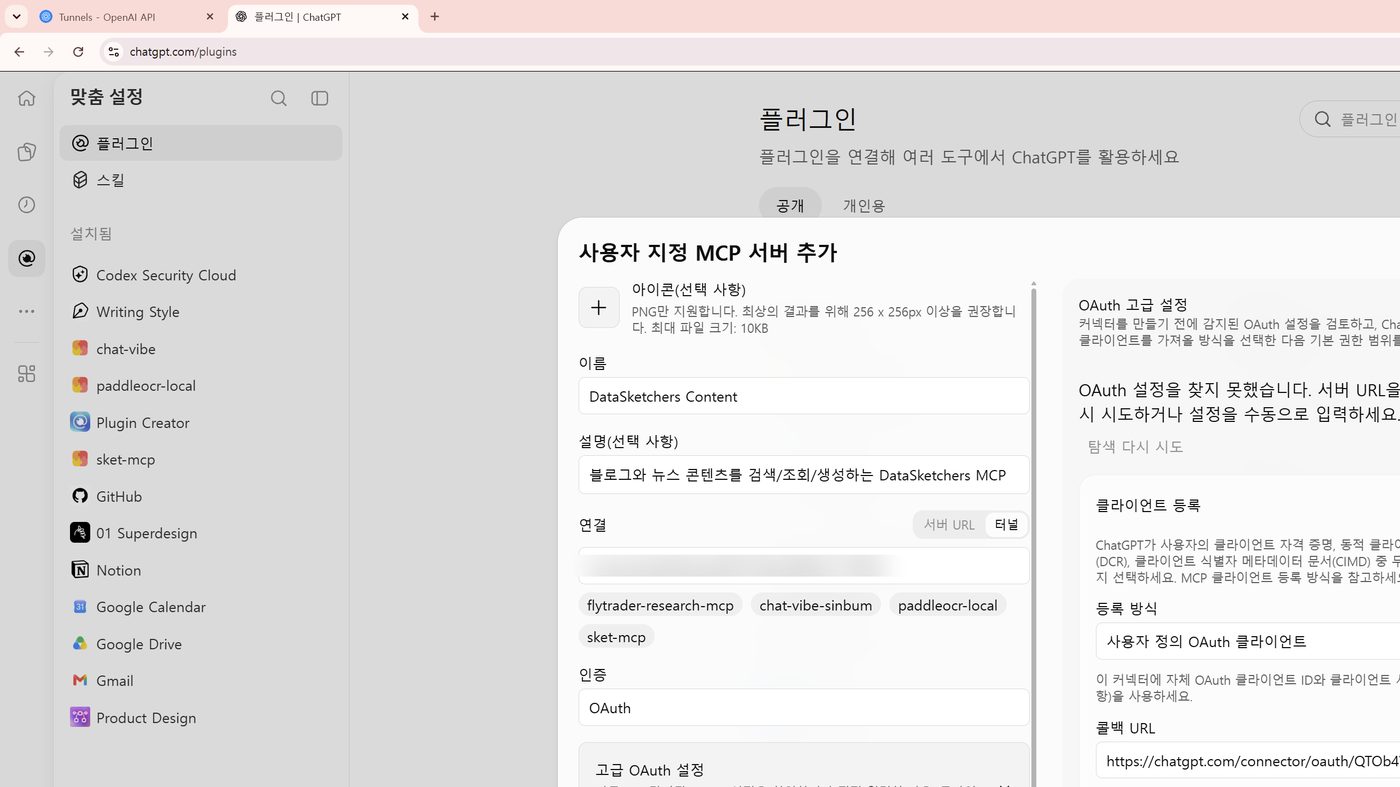Open the 인증 OAuth dropdown

pyautogui.click(x=804, y=708)
